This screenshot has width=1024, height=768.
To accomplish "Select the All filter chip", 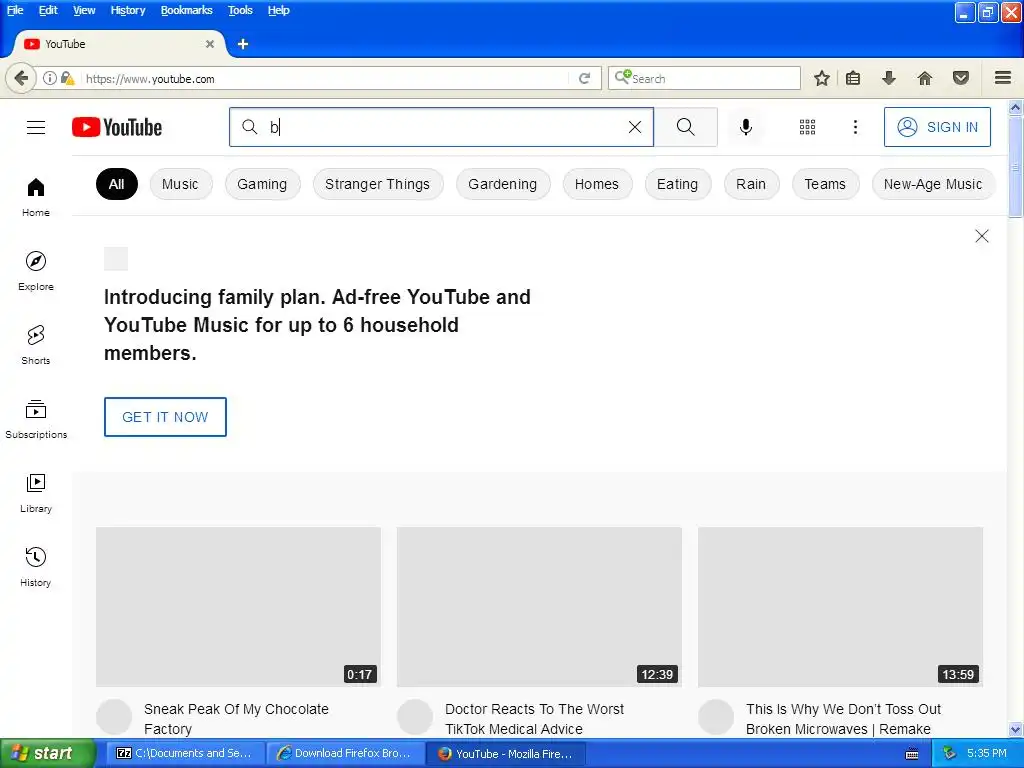I will pos(117,184).
